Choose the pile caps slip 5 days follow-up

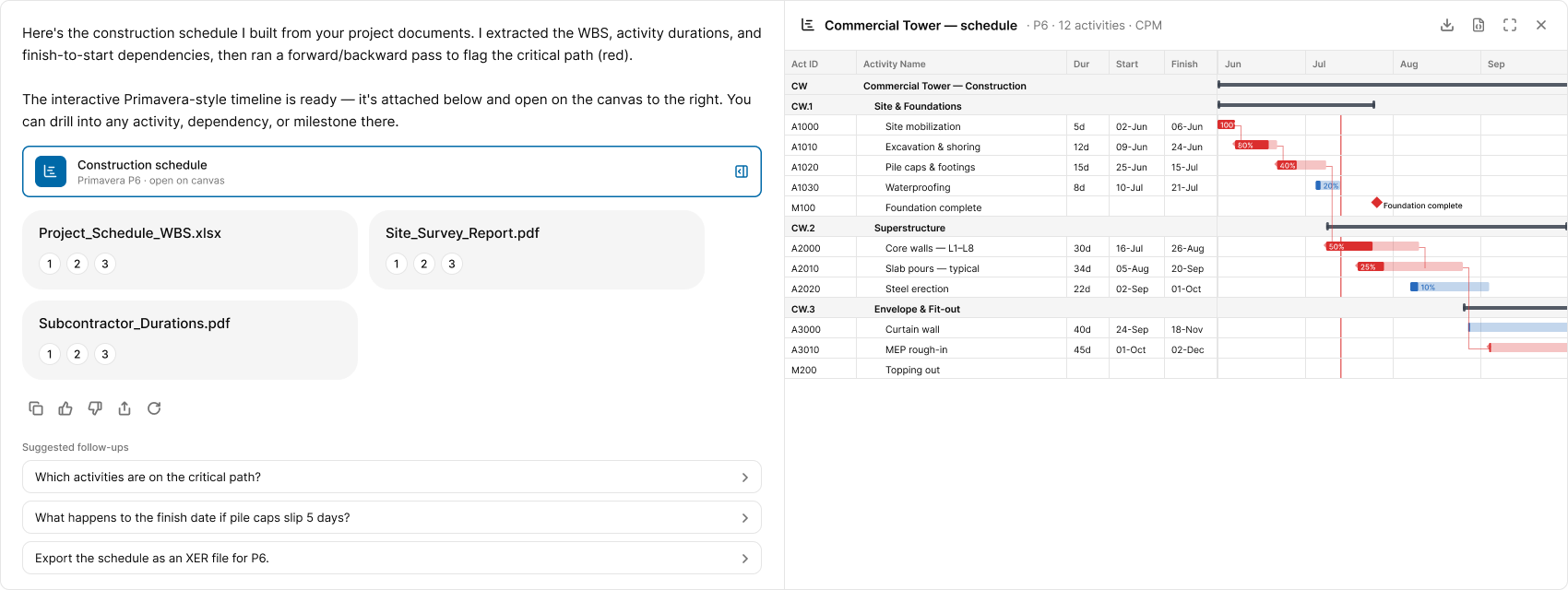tap(392, 517)
